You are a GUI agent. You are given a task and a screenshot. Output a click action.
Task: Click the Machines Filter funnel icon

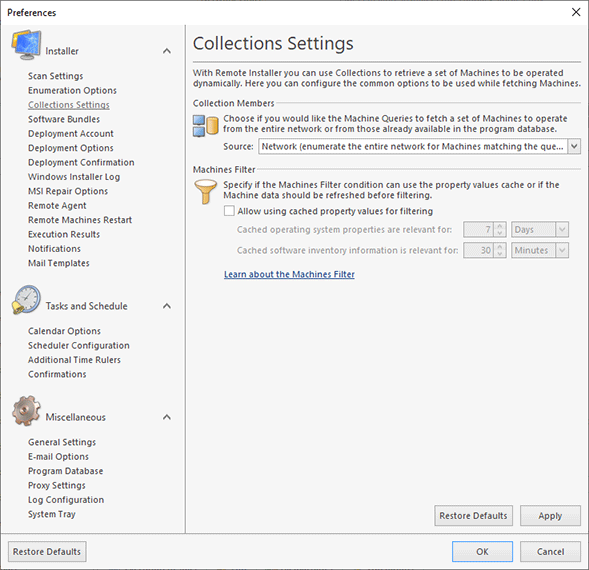point(205,192)
